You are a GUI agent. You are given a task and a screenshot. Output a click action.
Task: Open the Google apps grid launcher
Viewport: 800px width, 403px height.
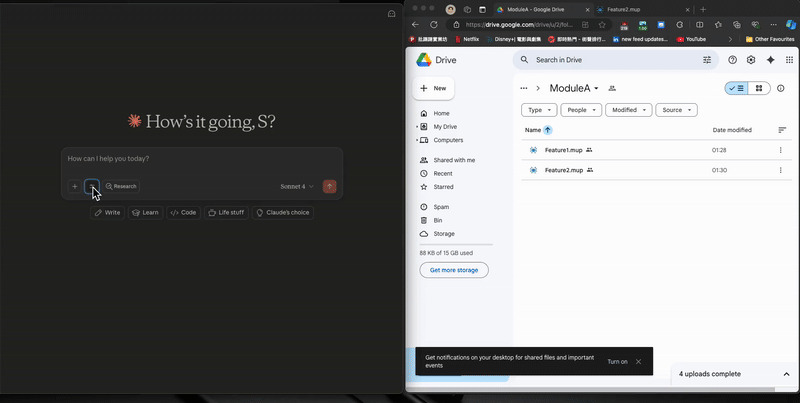[790, 60]
